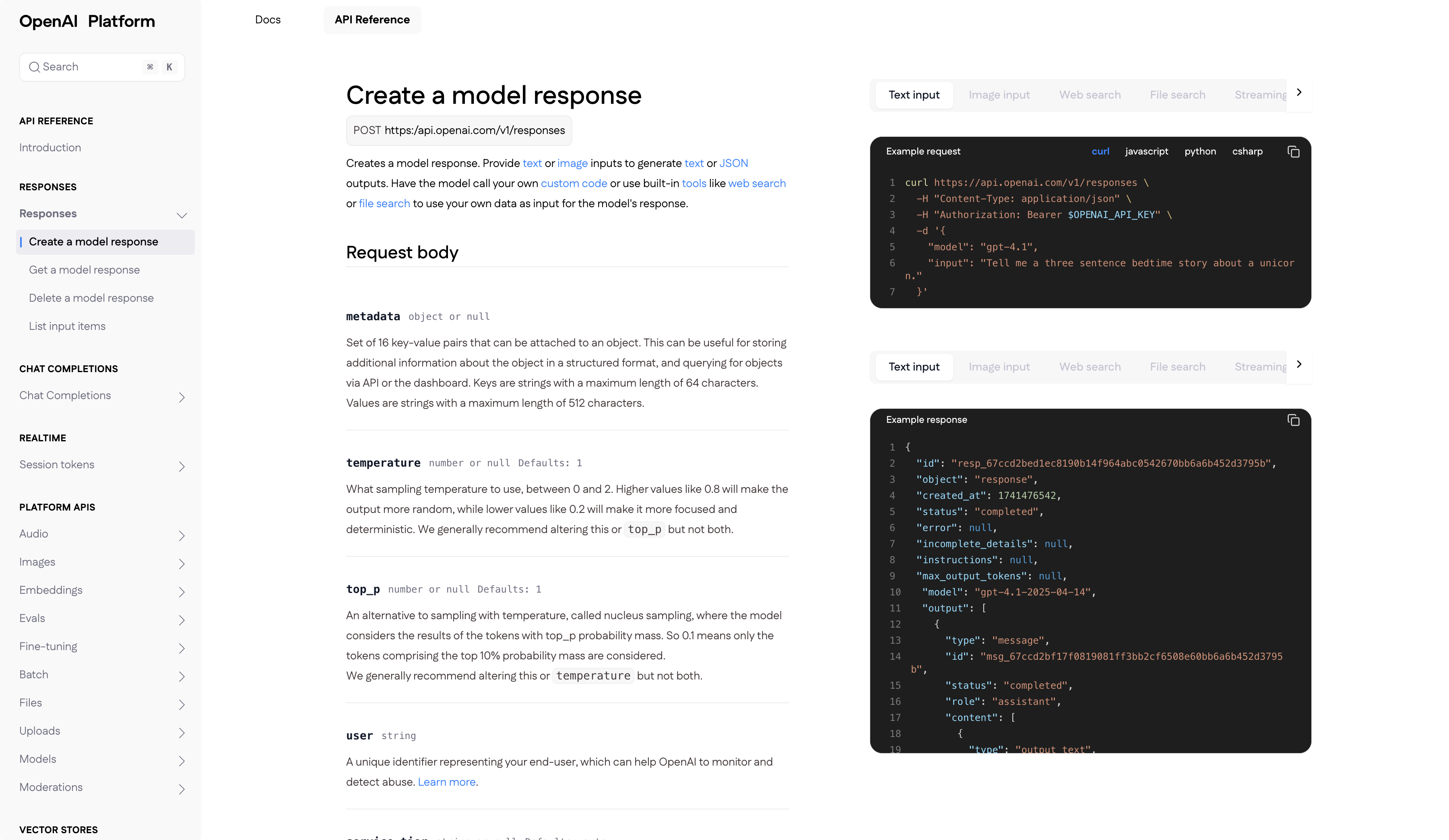Follow the 'image' inputs link
Viewport: 1449px width, 840px height.
point(572,163)
